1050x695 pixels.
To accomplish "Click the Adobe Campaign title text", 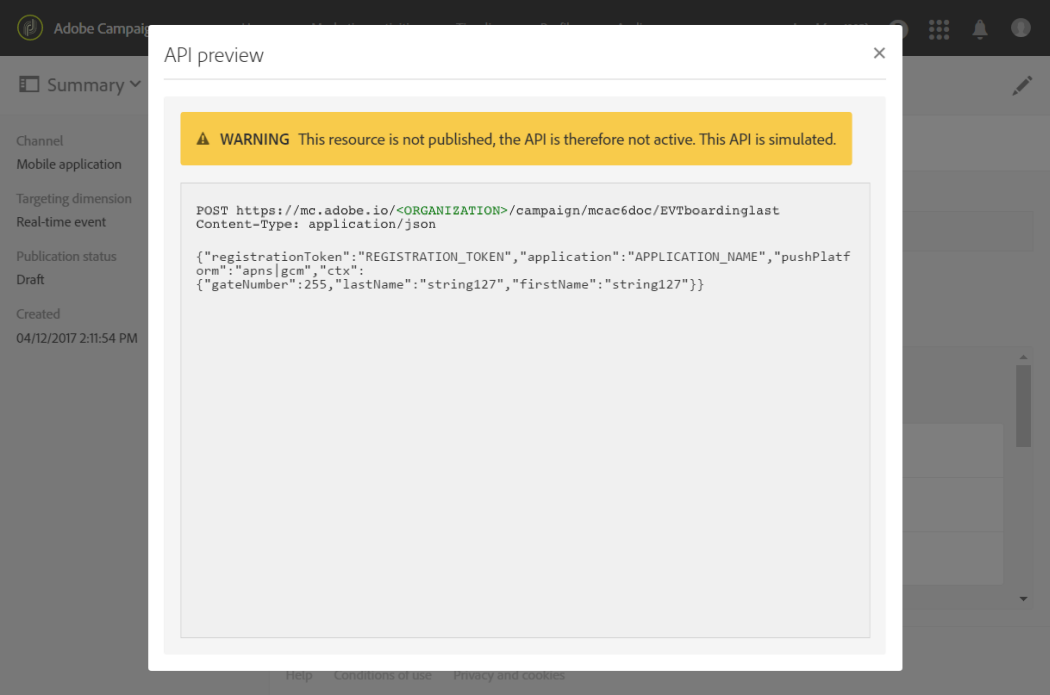I will coord(102,29).
